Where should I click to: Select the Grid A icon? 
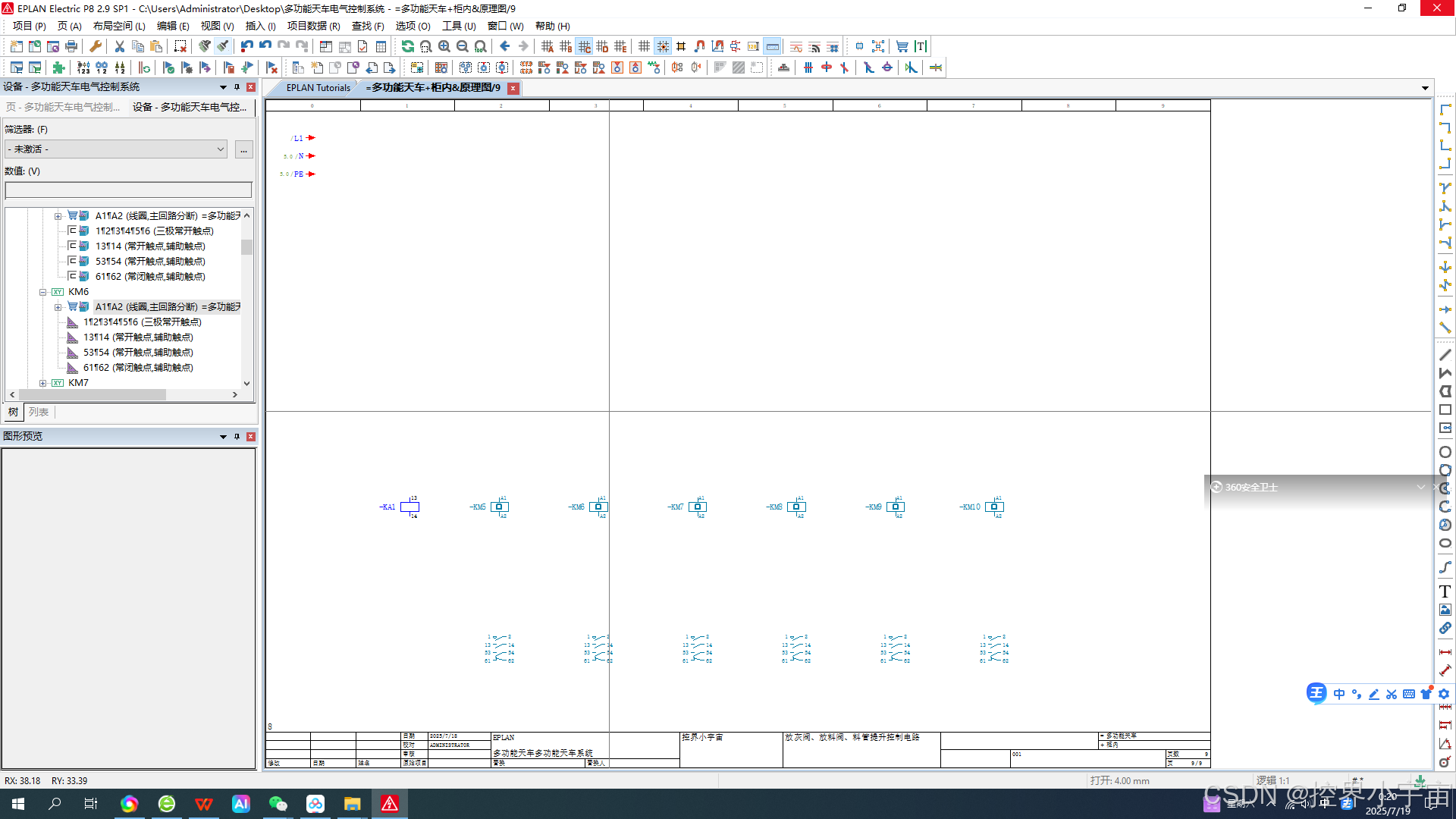[548, 47]
